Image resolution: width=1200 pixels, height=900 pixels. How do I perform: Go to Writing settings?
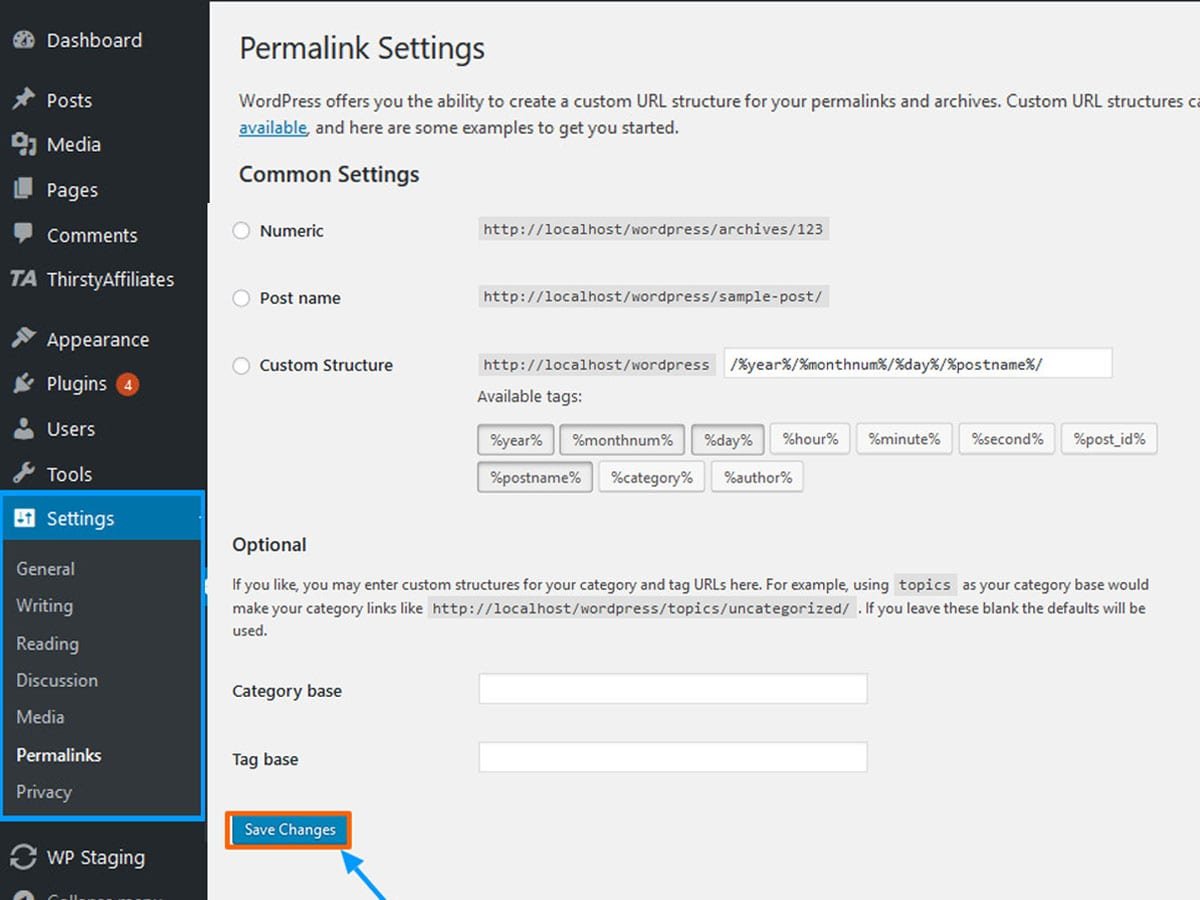44,605
